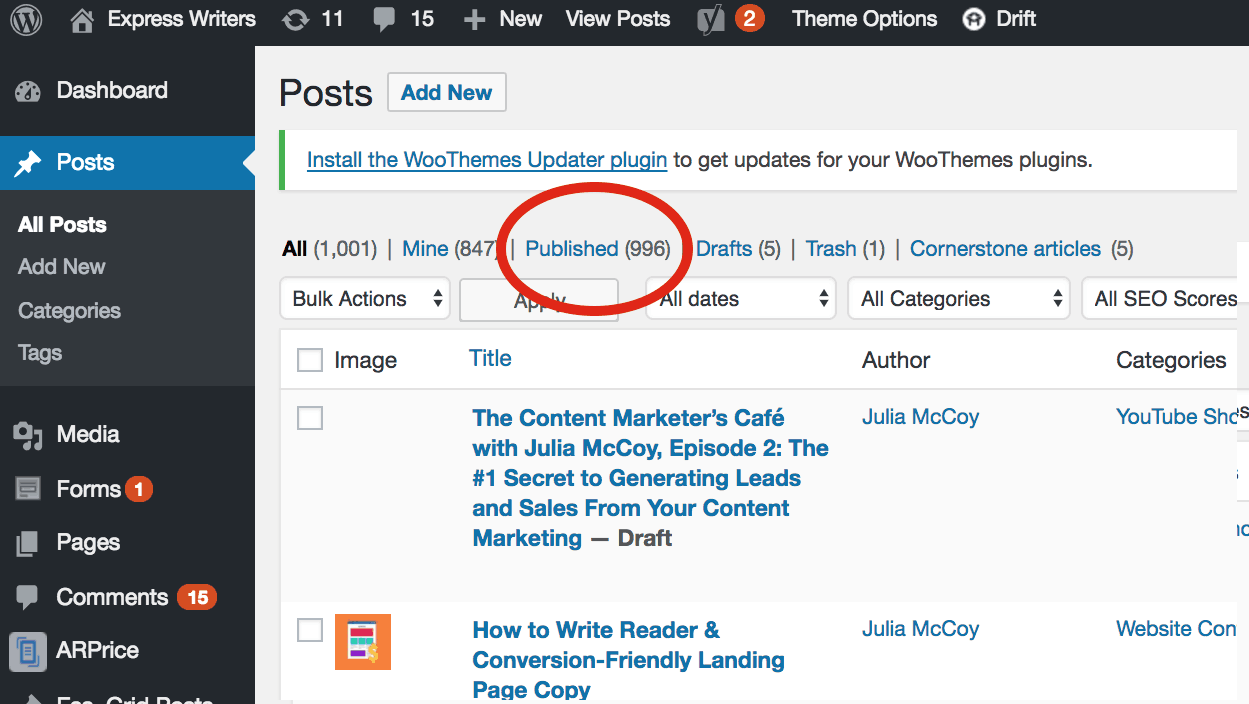This screenshot has height=704, width=1249.
Task: Open the All Categories dropdown
Action: click(958, 298)
